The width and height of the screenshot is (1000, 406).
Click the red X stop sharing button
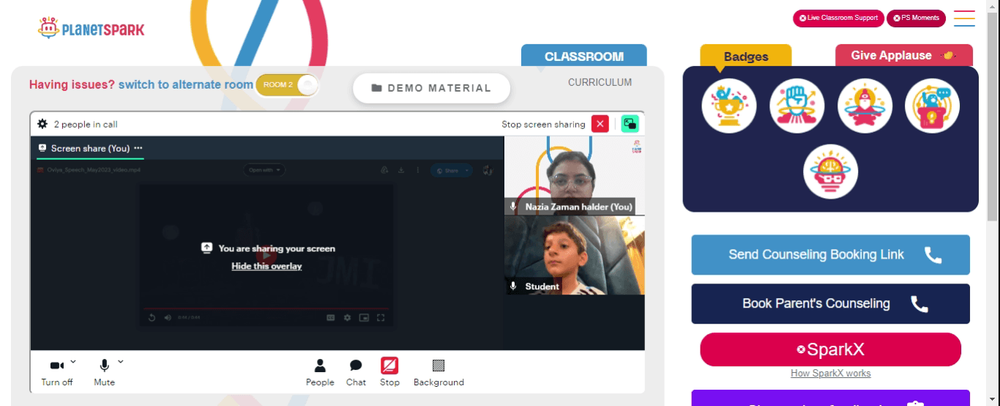pos(599,124)
